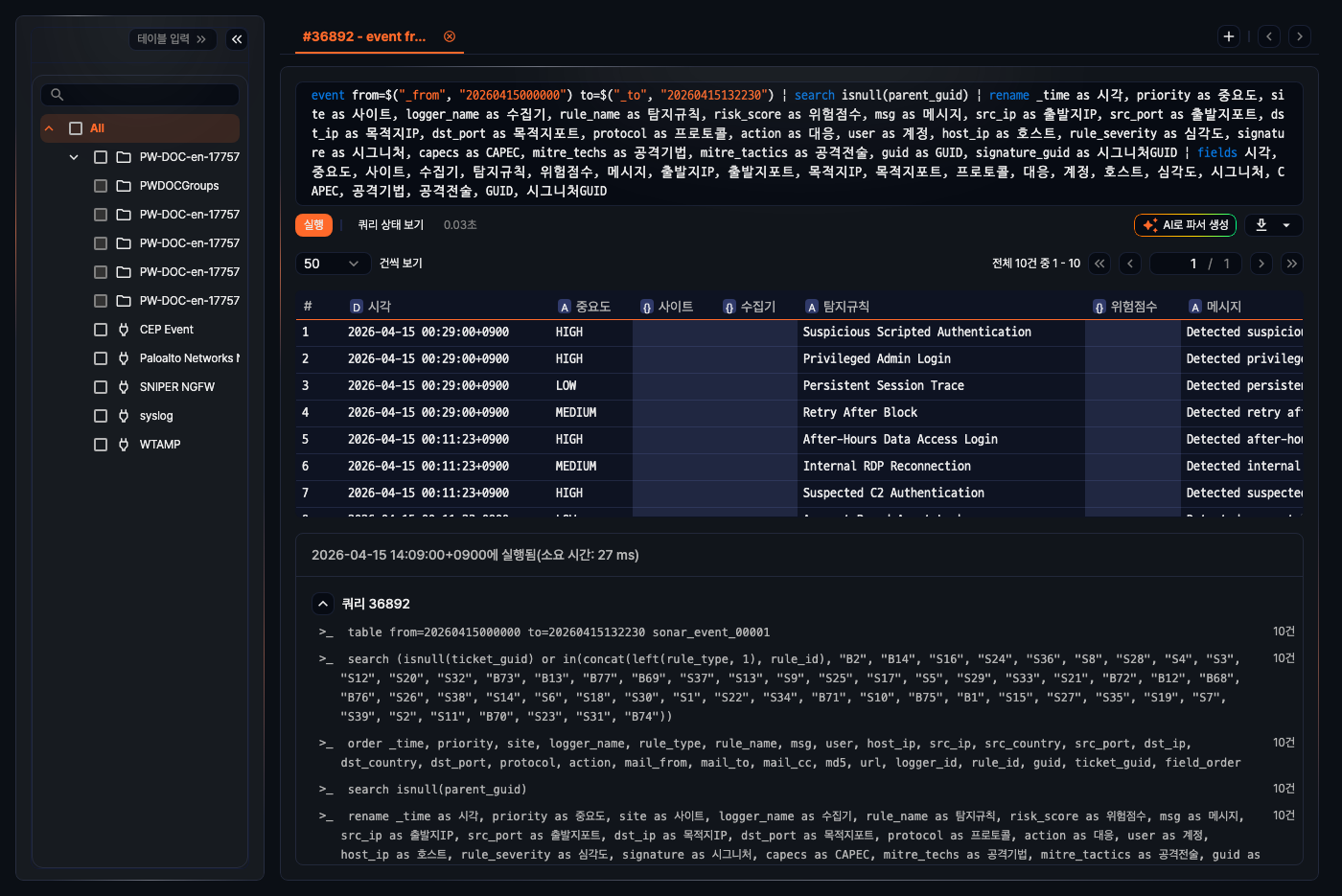The height and width of the screenshot is (896, 1342).
Task: Go to the first results page
Action: click(x=1099, y=264)
